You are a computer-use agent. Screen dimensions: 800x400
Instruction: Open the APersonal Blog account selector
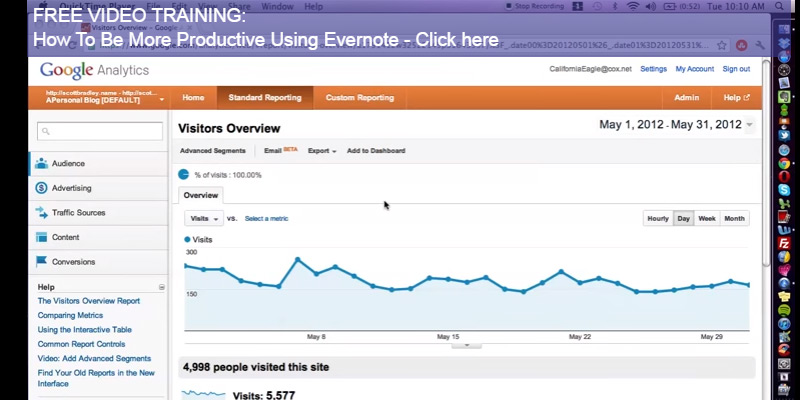coord(105,97)
